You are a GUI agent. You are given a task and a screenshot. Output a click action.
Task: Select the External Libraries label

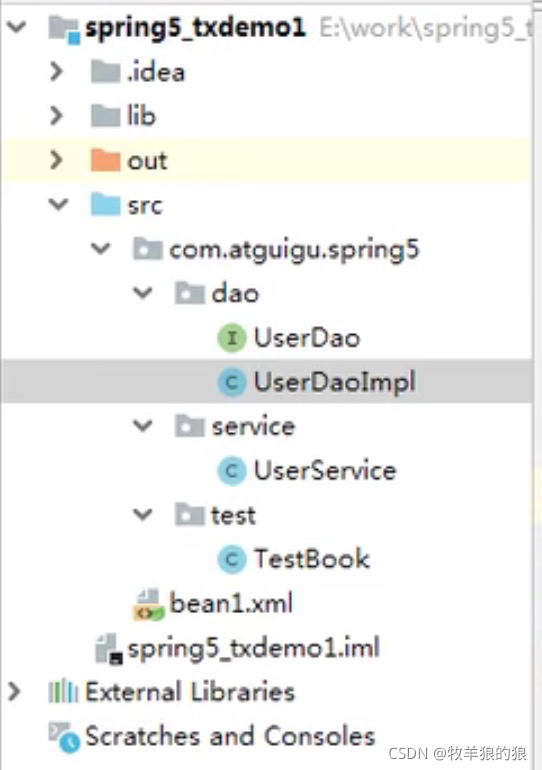190,691
